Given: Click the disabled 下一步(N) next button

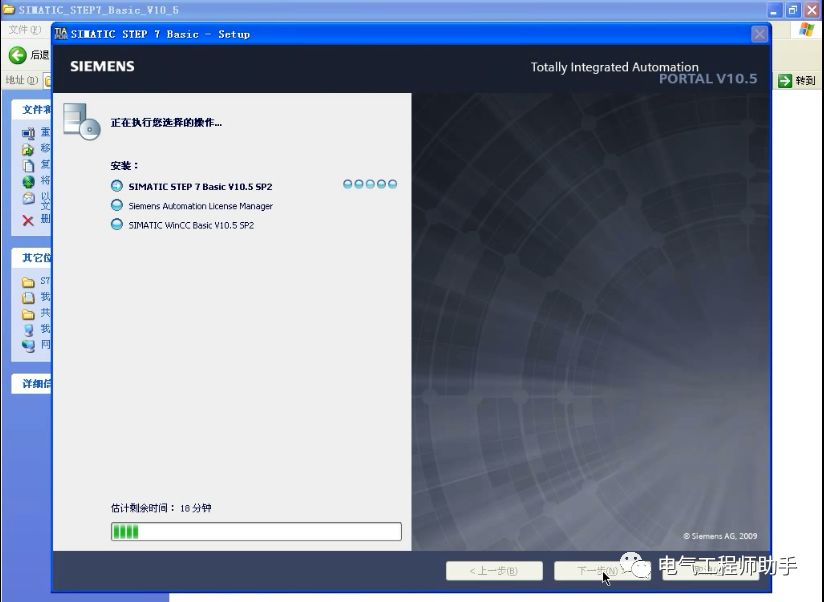Looking at the screenshot, I should tap(602, 570).
